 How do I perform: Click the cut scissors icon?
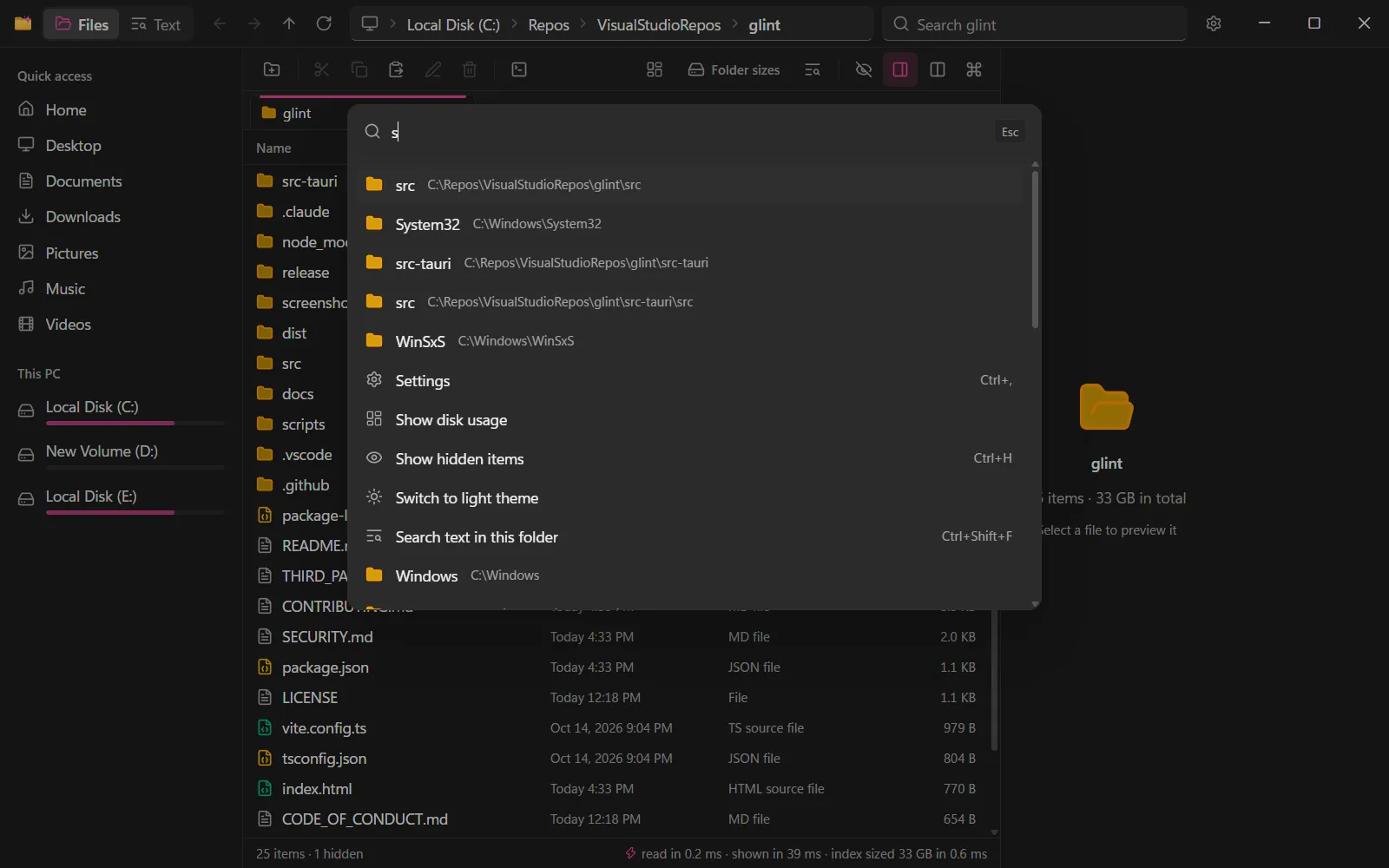(x=322, y=69)
